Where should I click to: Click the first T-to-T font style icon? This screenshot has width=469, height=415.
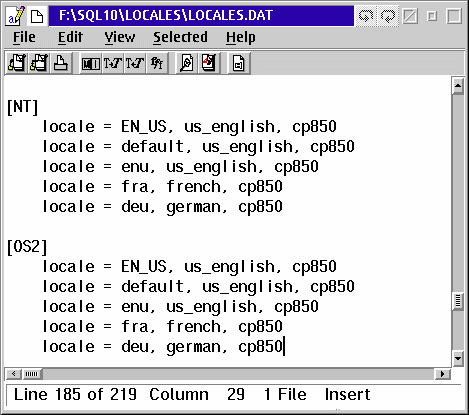113,63
